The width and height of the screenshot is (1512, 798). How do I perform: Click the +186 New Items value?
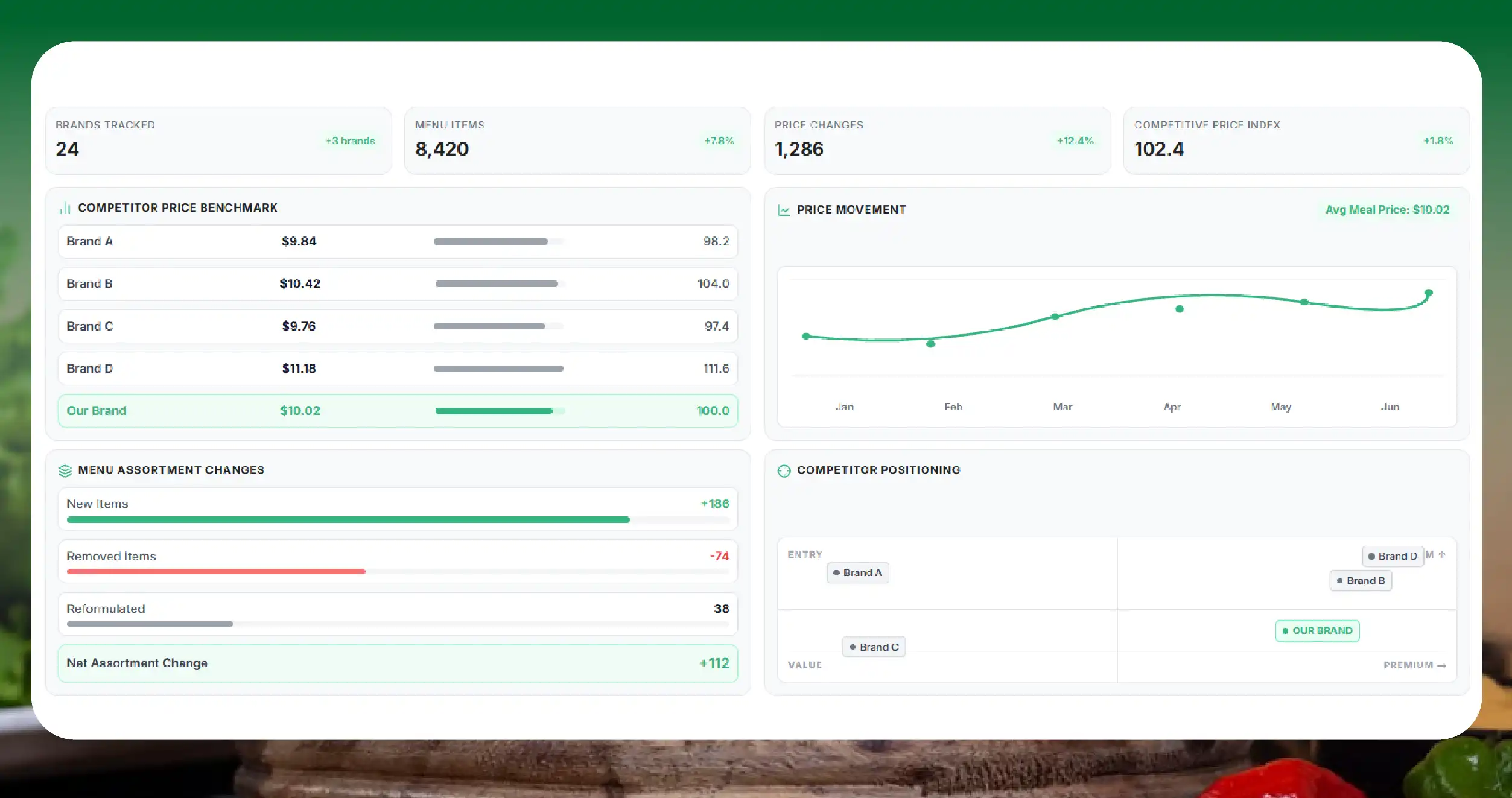click(x=715, y=504)
